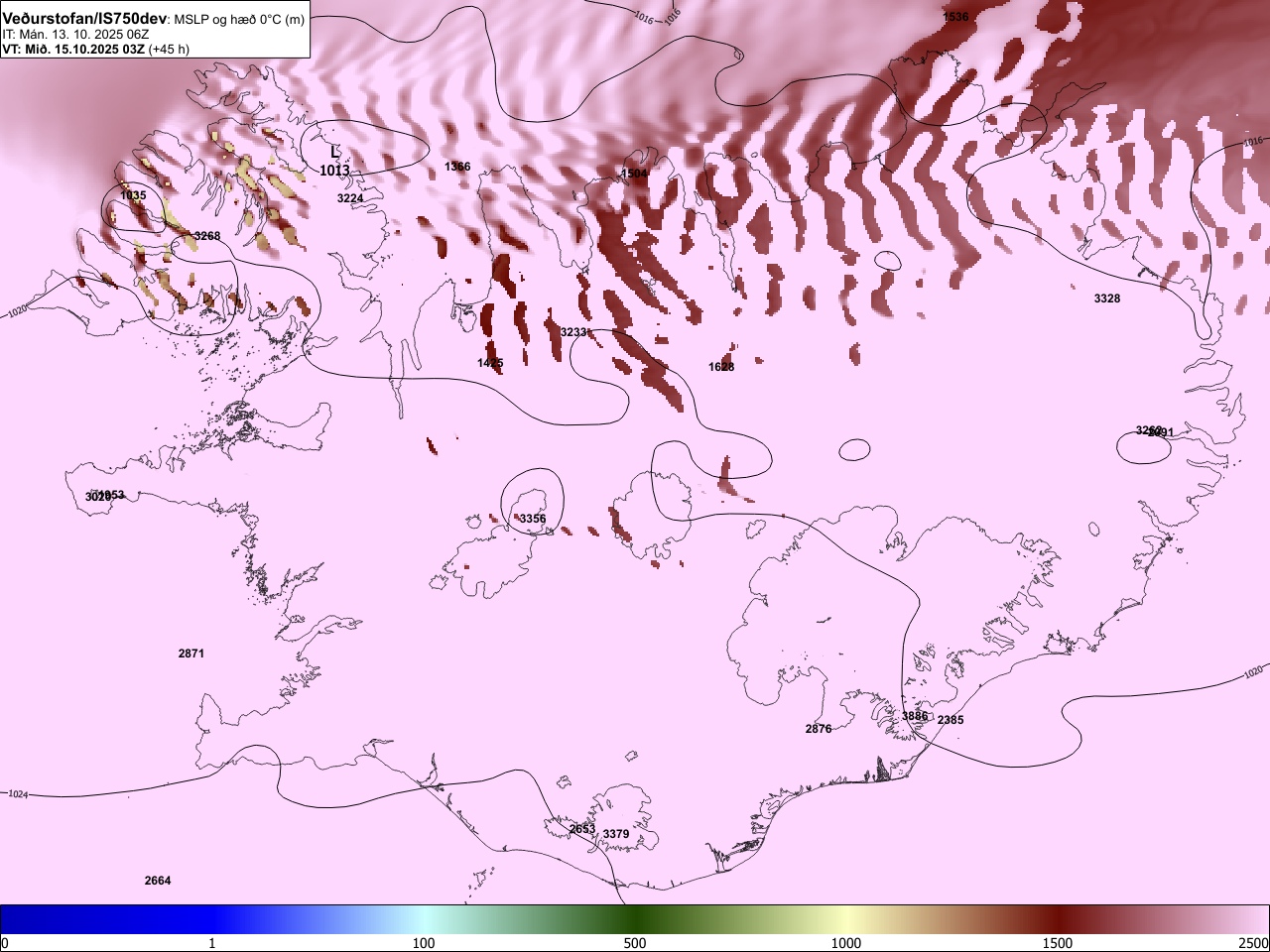Click the '3328' height label

[x=1107, y=298]
